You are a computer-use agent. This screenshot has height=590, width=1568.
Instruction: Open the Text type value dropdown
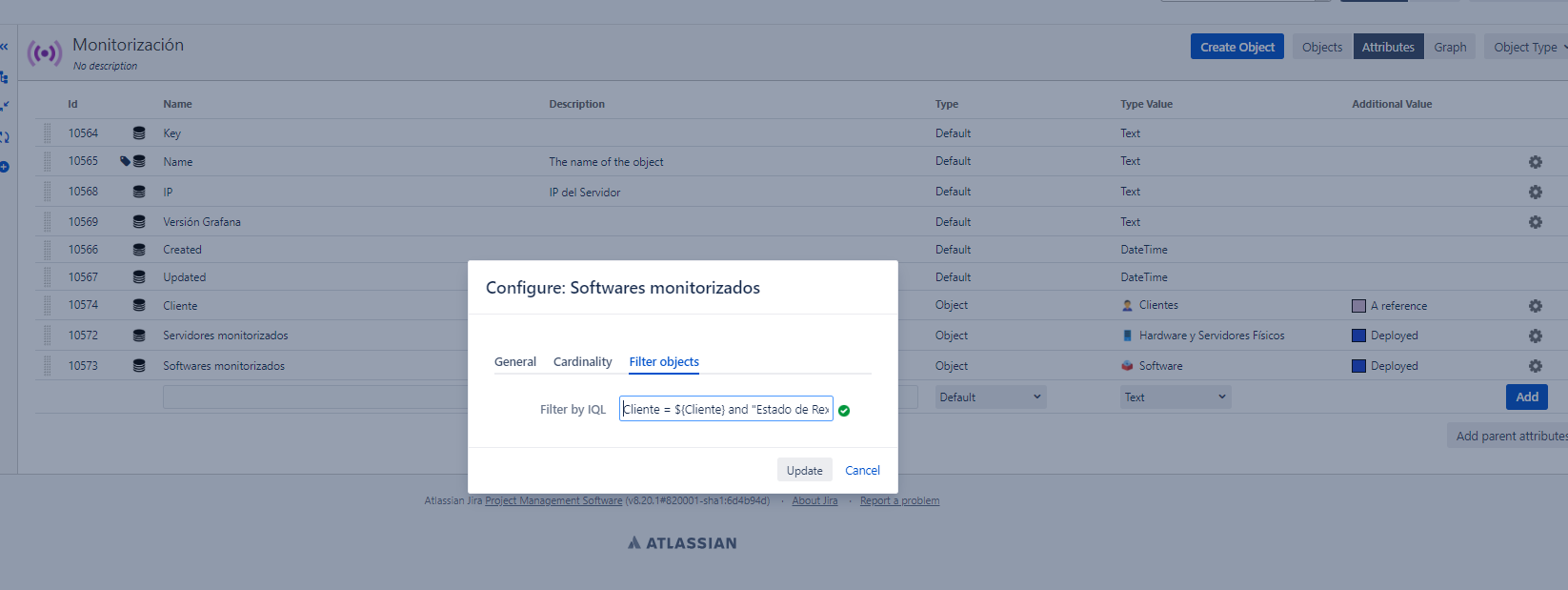pyautogui.click(x=1176, y=397)
